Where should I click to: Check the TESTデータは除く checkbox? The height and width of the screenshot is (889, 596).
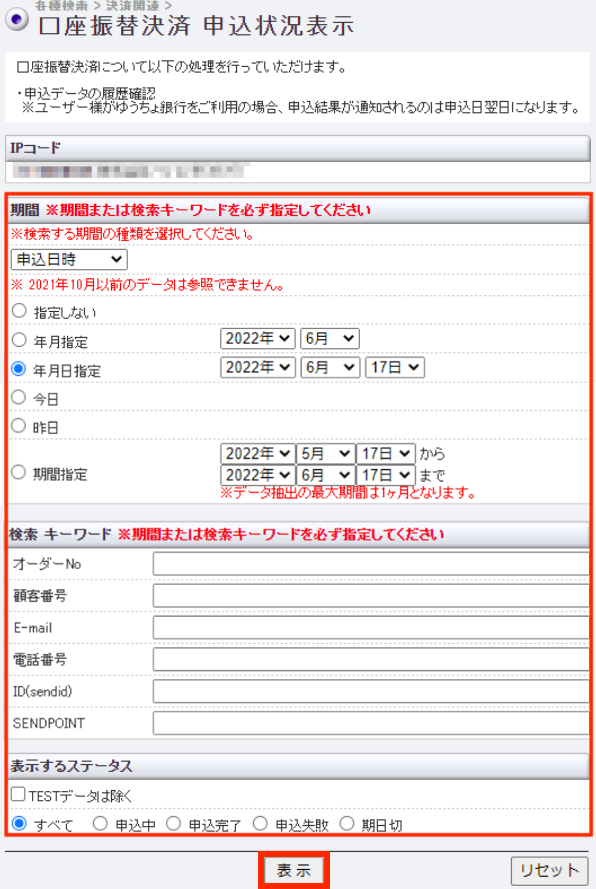click(18, 794)
